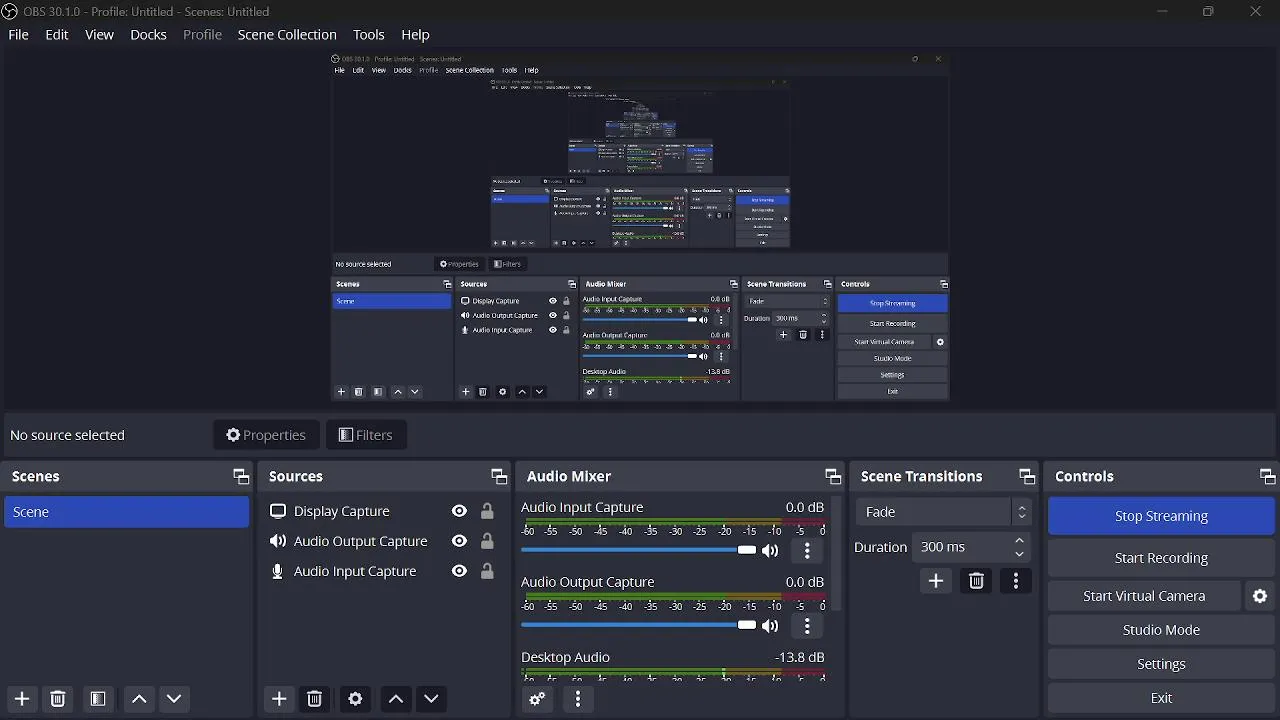Toggle lock on Audio Input Capture source
The height and width of the screenshot is (720, 1280).
coord(487,571)
